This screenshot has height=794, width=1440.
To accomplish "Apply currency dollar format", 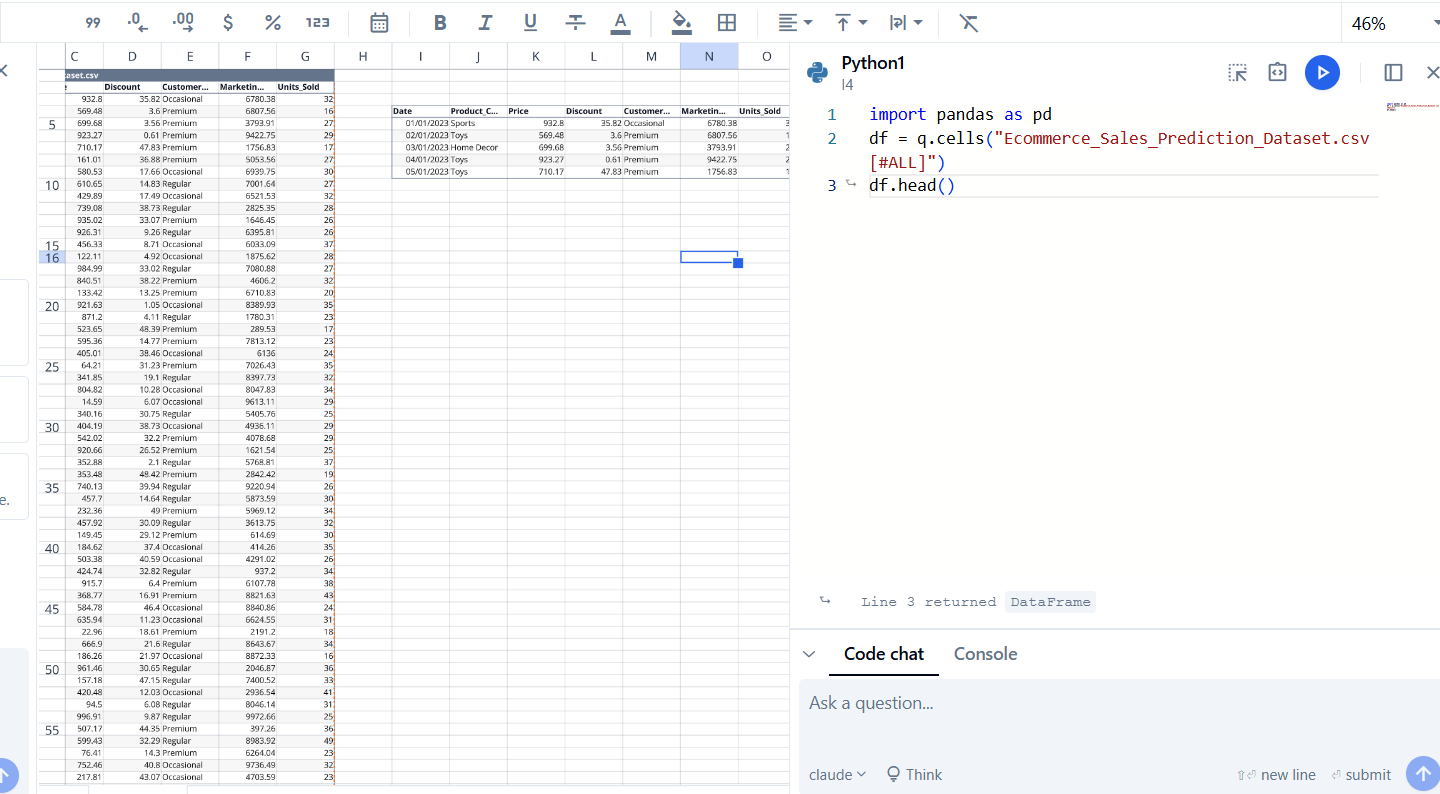I will point(228,22).
